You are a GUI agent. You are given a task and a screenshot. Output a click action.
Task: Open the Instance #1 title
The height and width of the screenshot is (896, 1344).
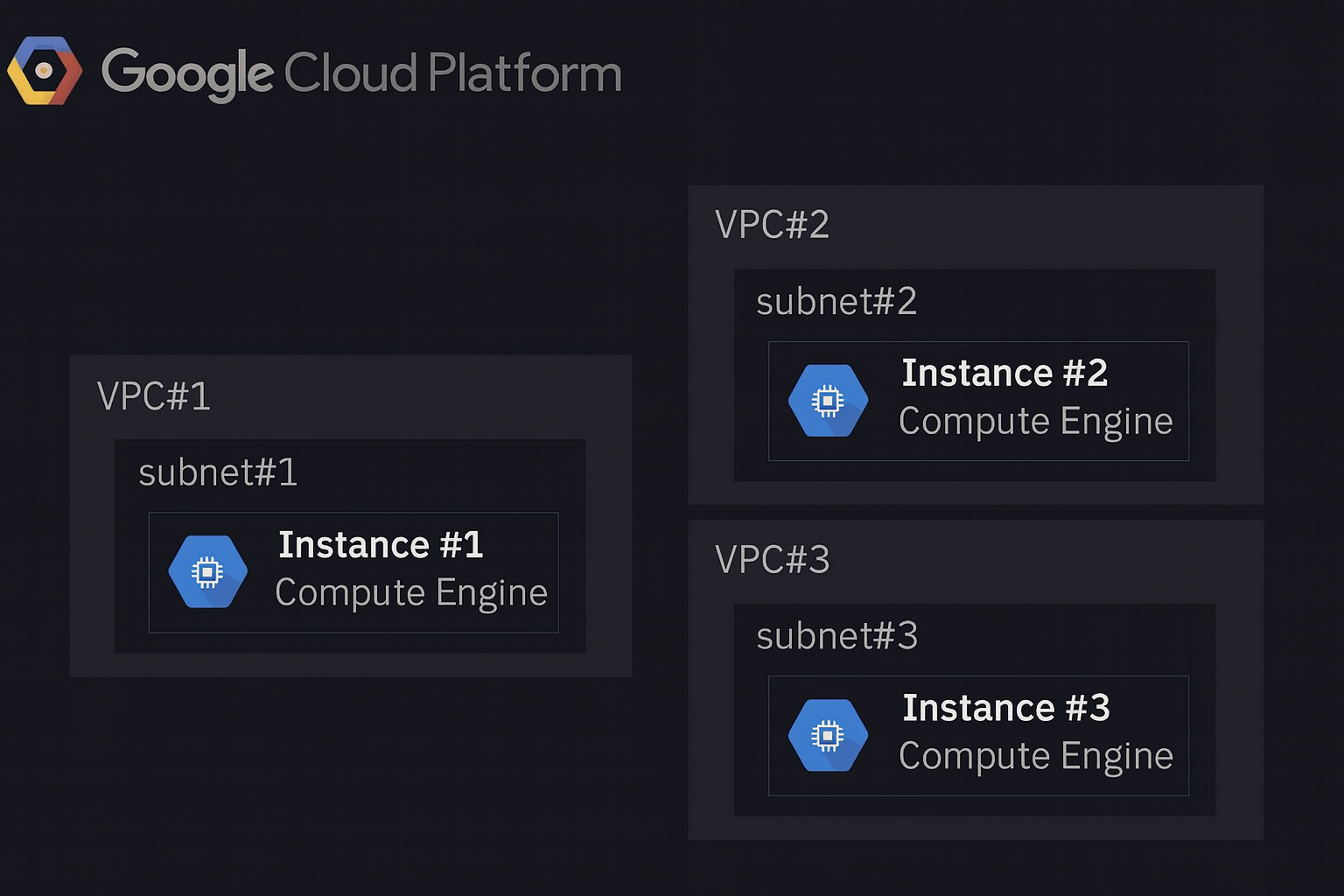tap(381, 545)
